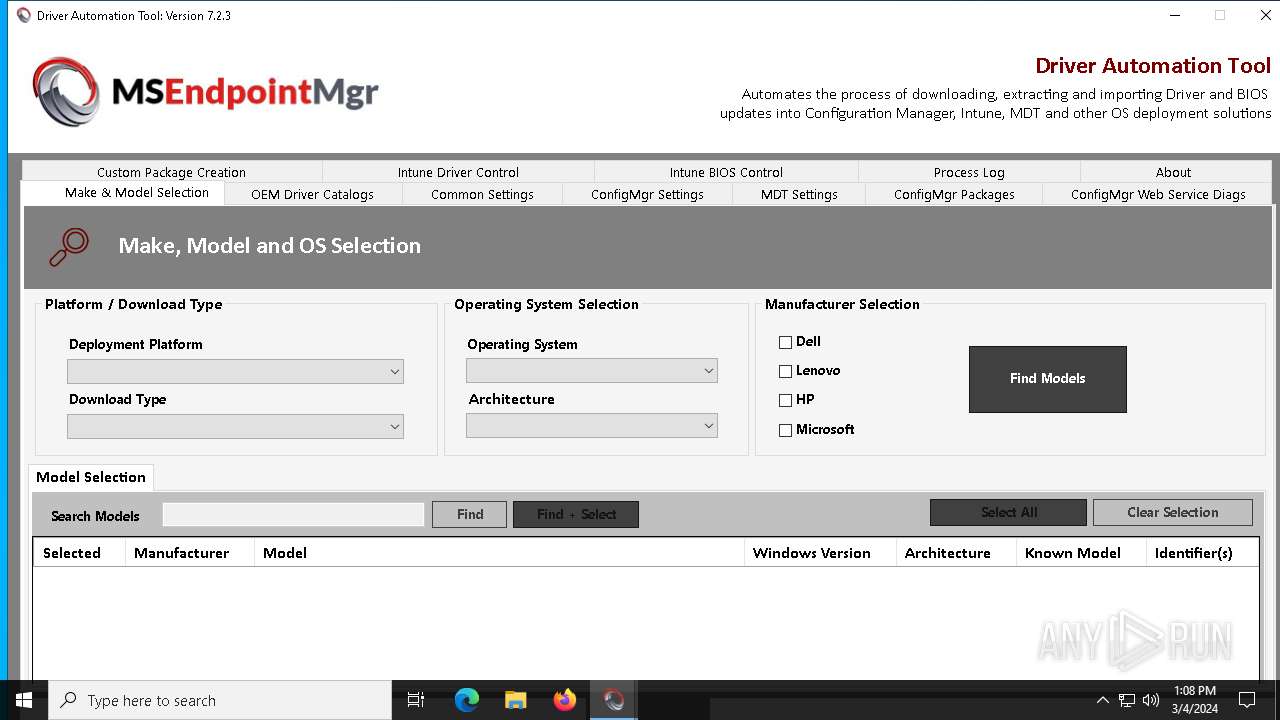Enable the HP manufacturer checkbox
The height and width of the screenshot is (720, 1280).
[785, 400]
